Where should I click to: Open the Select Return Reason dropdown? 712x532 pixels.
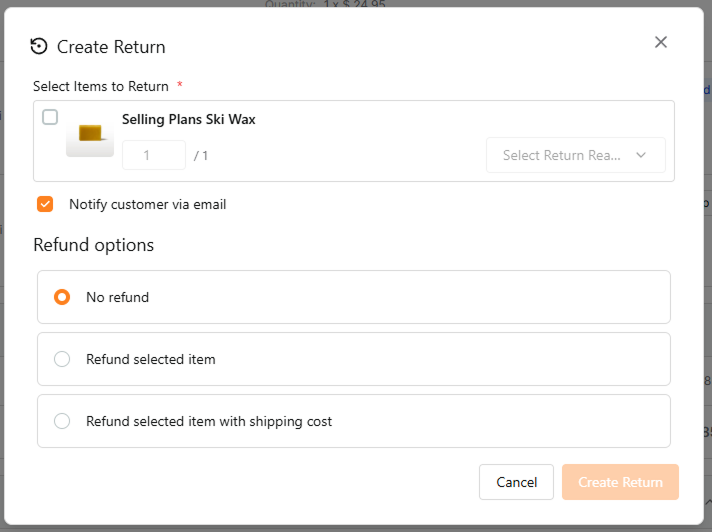(x=576, y=155)
